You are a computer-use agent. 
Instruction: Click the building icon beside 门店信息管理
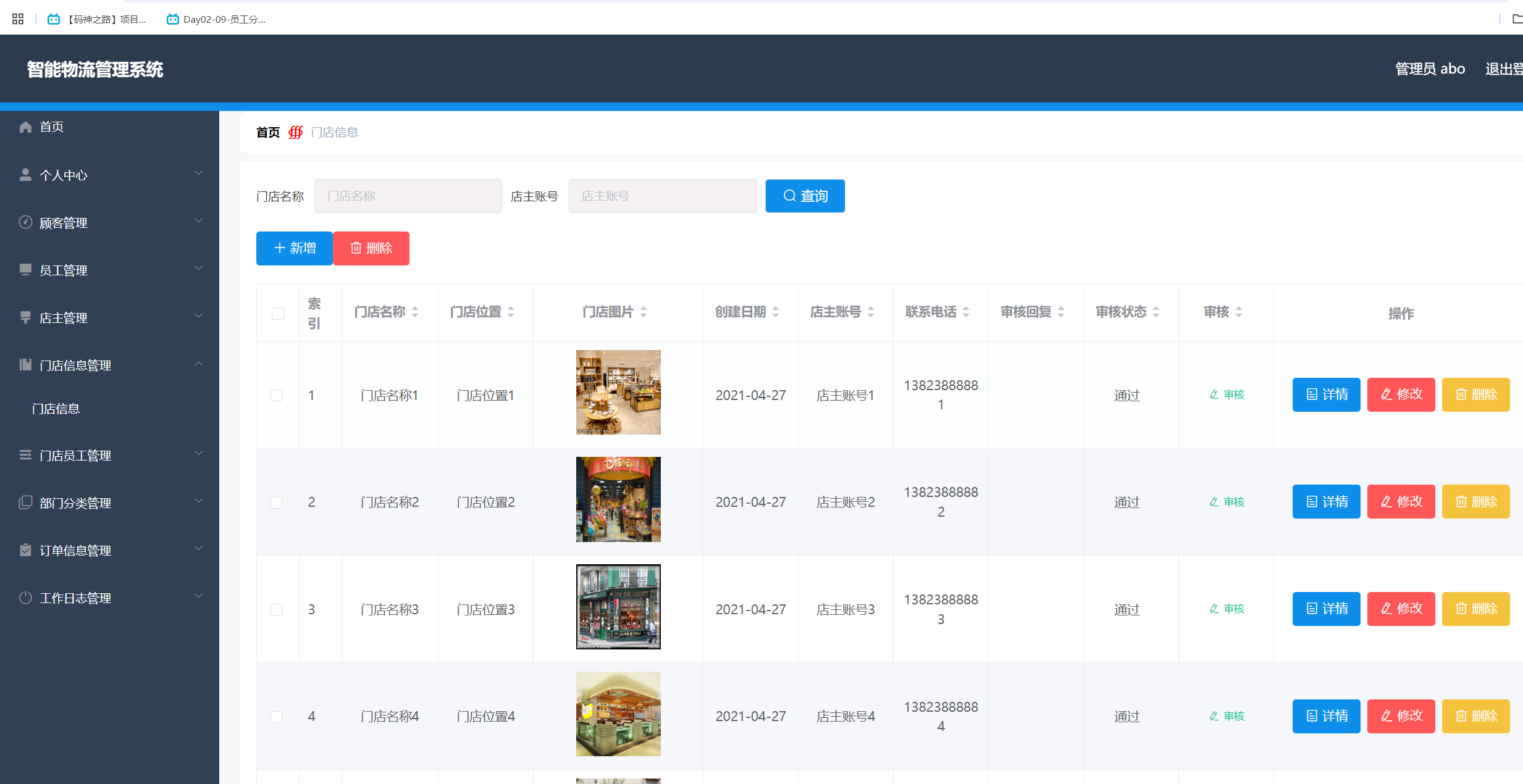click(25, 364)
